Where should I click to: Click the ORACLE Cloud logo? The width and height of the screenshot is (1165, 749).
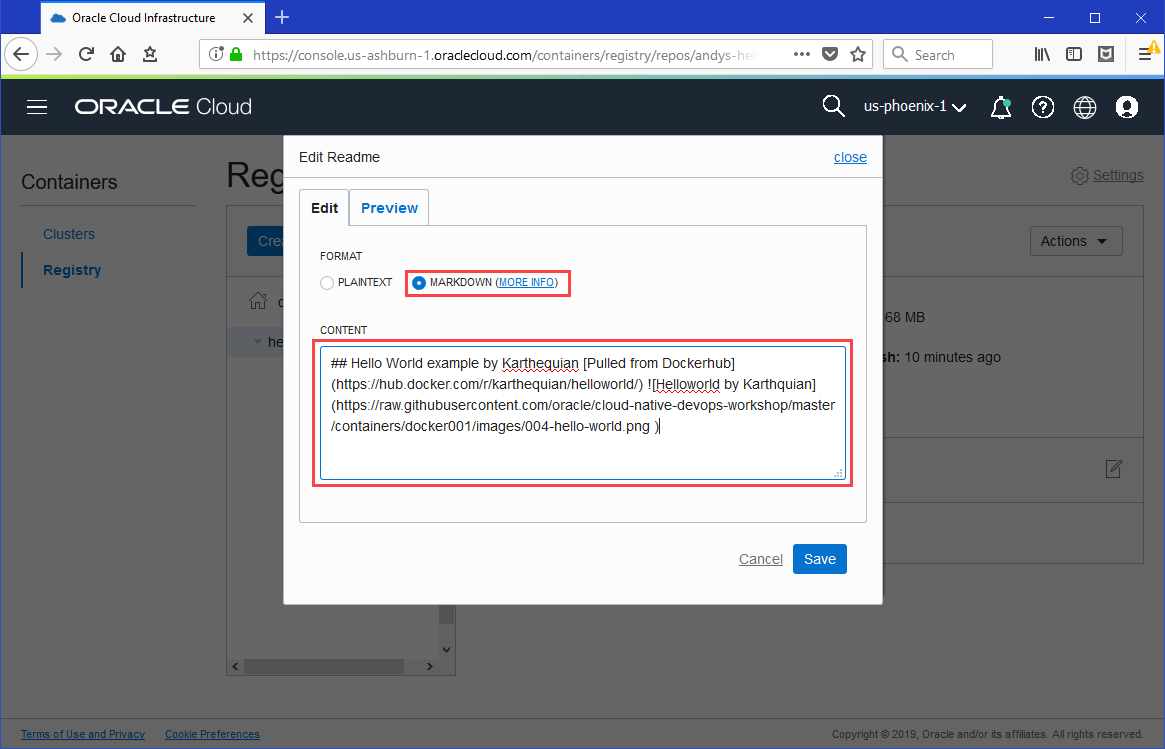coord(163,107)
